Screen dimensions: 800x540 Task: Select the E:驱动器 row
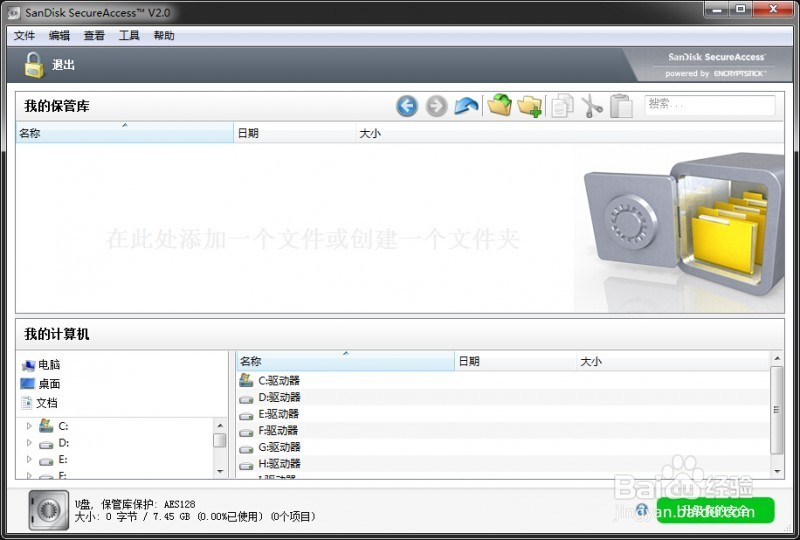[x=503, y=414]
